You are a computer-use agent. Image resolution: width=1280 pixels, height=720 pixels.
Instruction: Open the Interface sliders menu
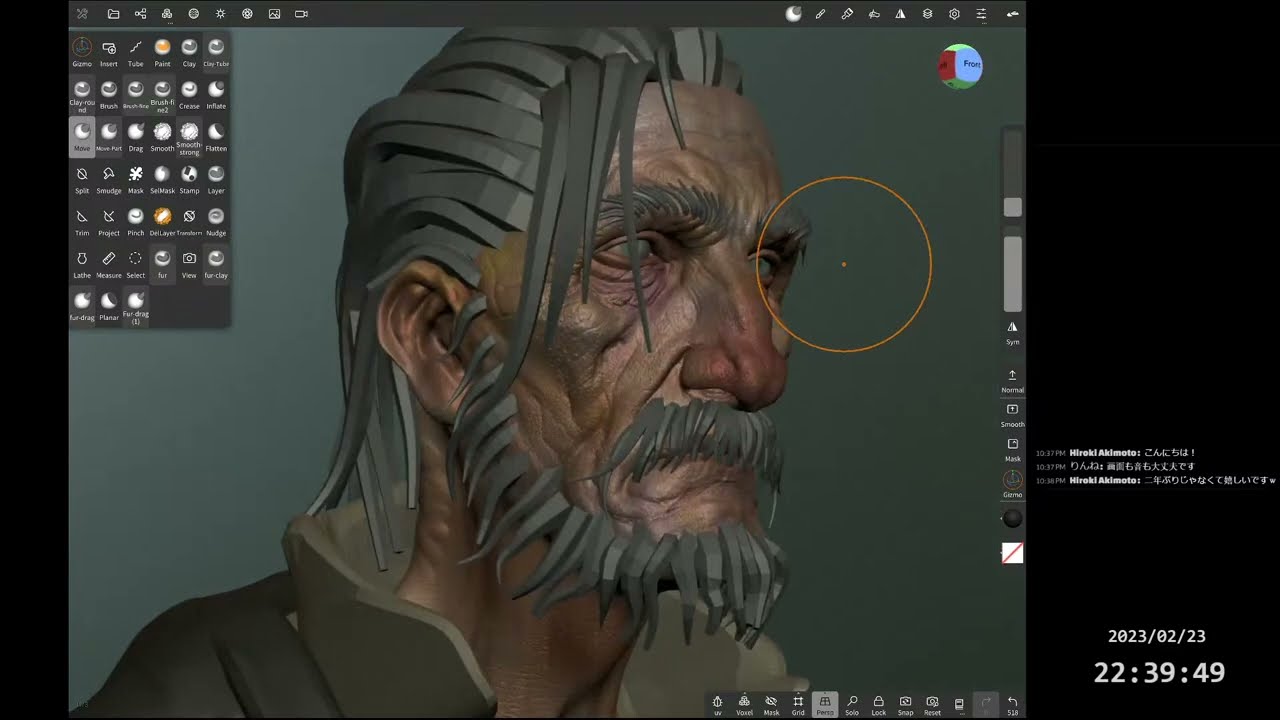coord(981,14)
